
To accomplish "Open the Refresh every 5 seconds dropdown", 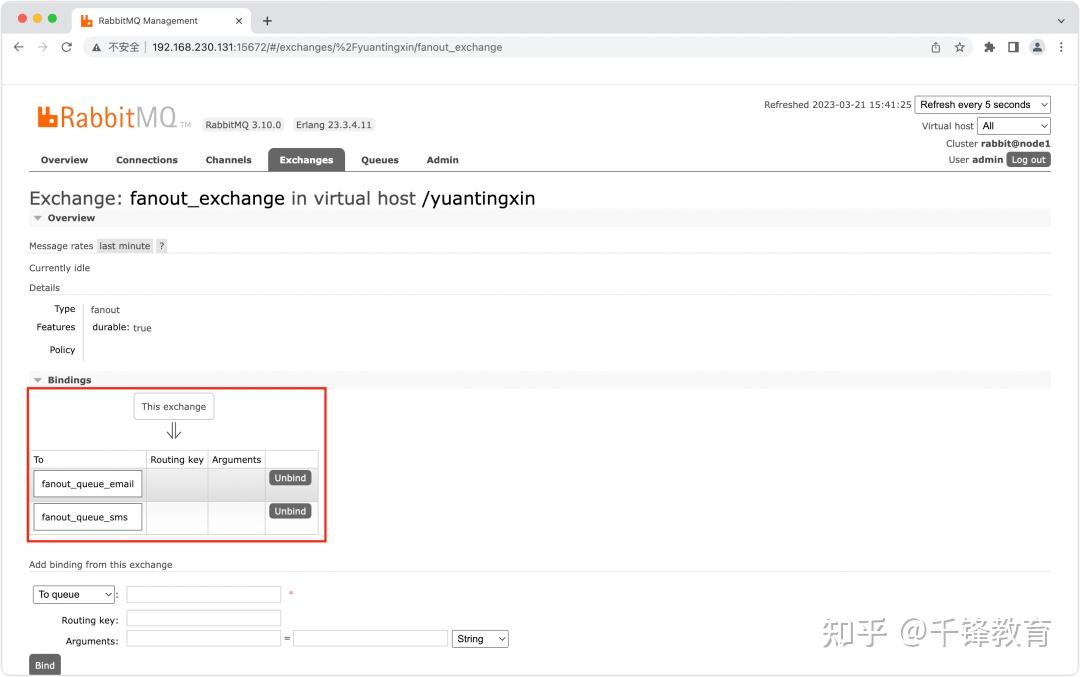I will point(982,104).
